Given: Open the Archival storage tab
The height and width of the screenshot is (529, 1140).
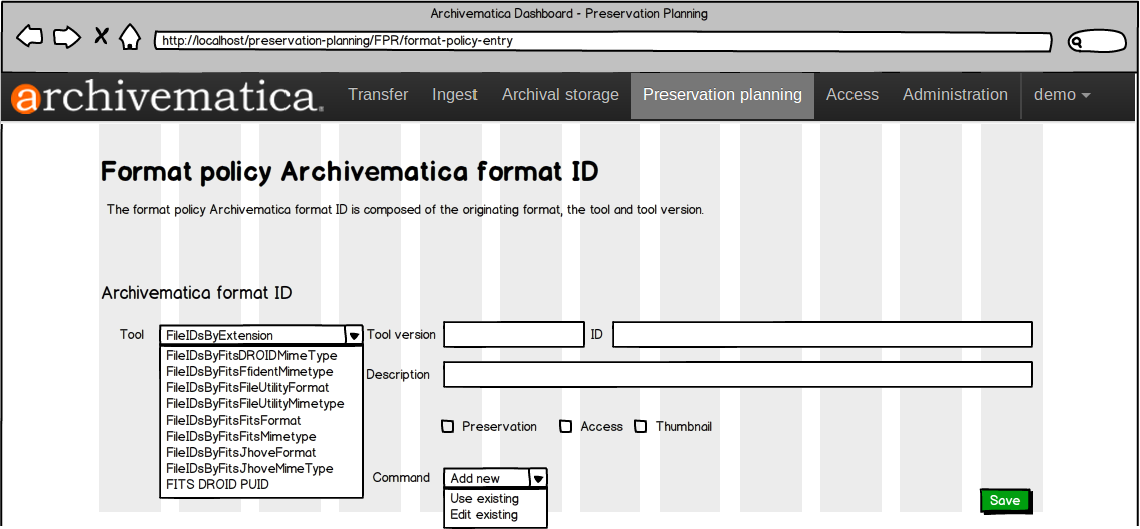Looking at the screenshot, I should (x=560, y=95).
